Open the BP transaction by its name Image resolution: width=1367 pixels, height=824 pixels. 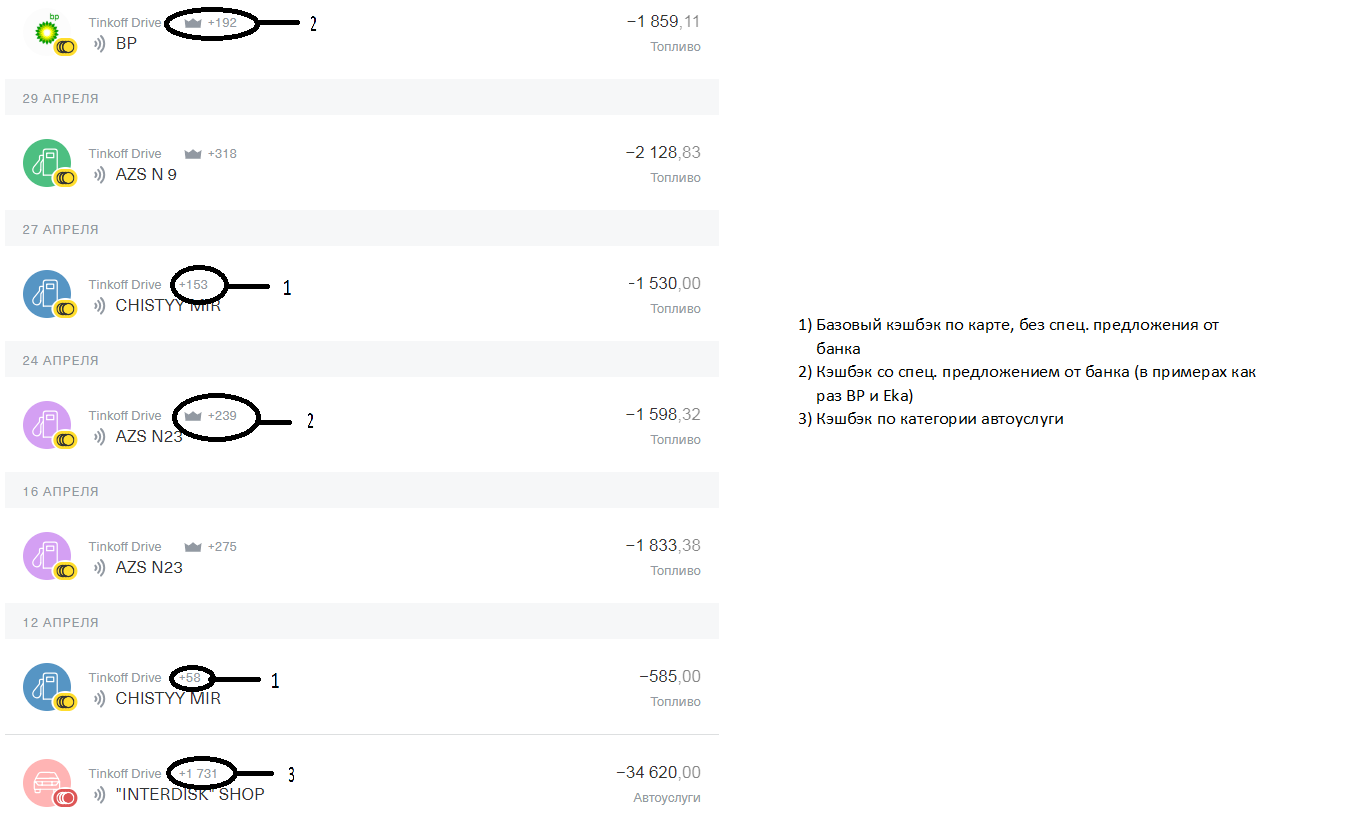[x=126, y=44]
